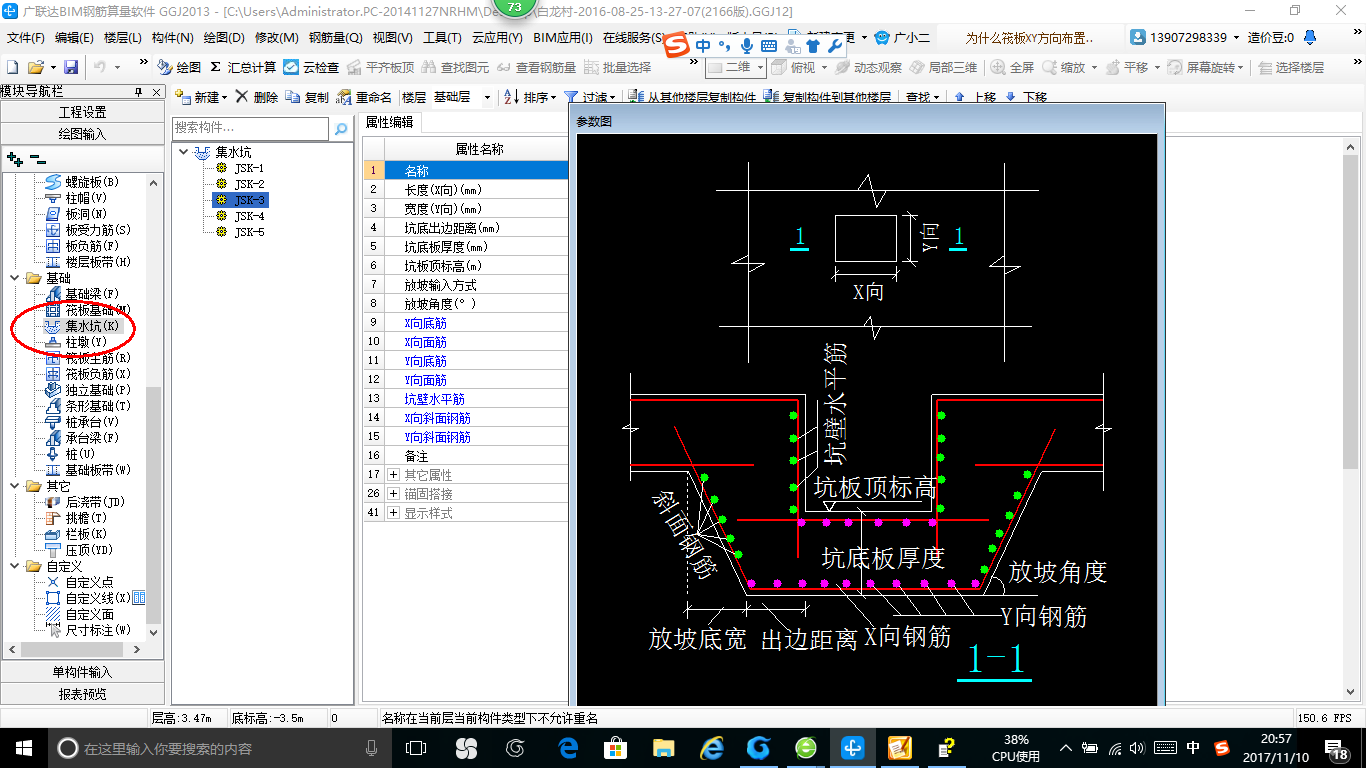Open the 报表预览 module
The image size is (1366, 768).
[x=82, y=693]
